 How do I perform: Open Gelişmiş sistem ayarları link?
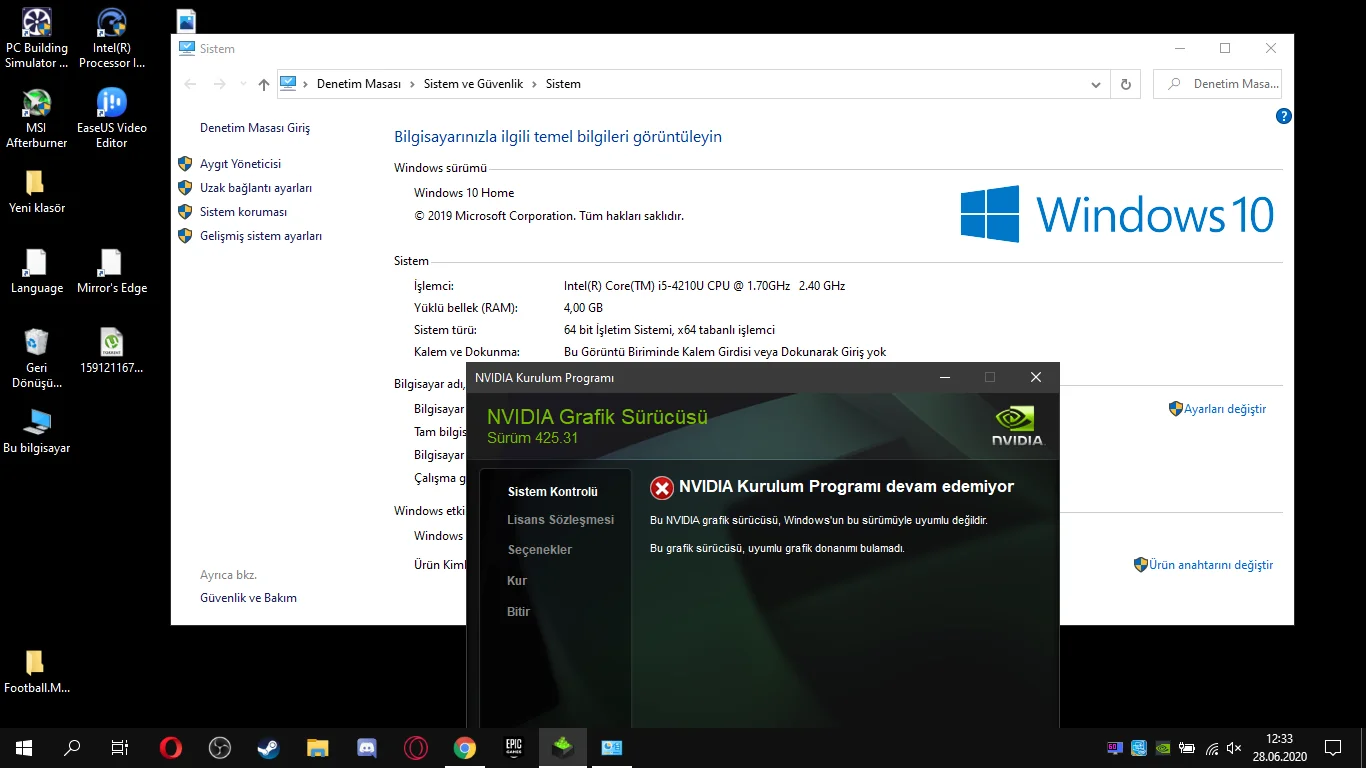261,236
